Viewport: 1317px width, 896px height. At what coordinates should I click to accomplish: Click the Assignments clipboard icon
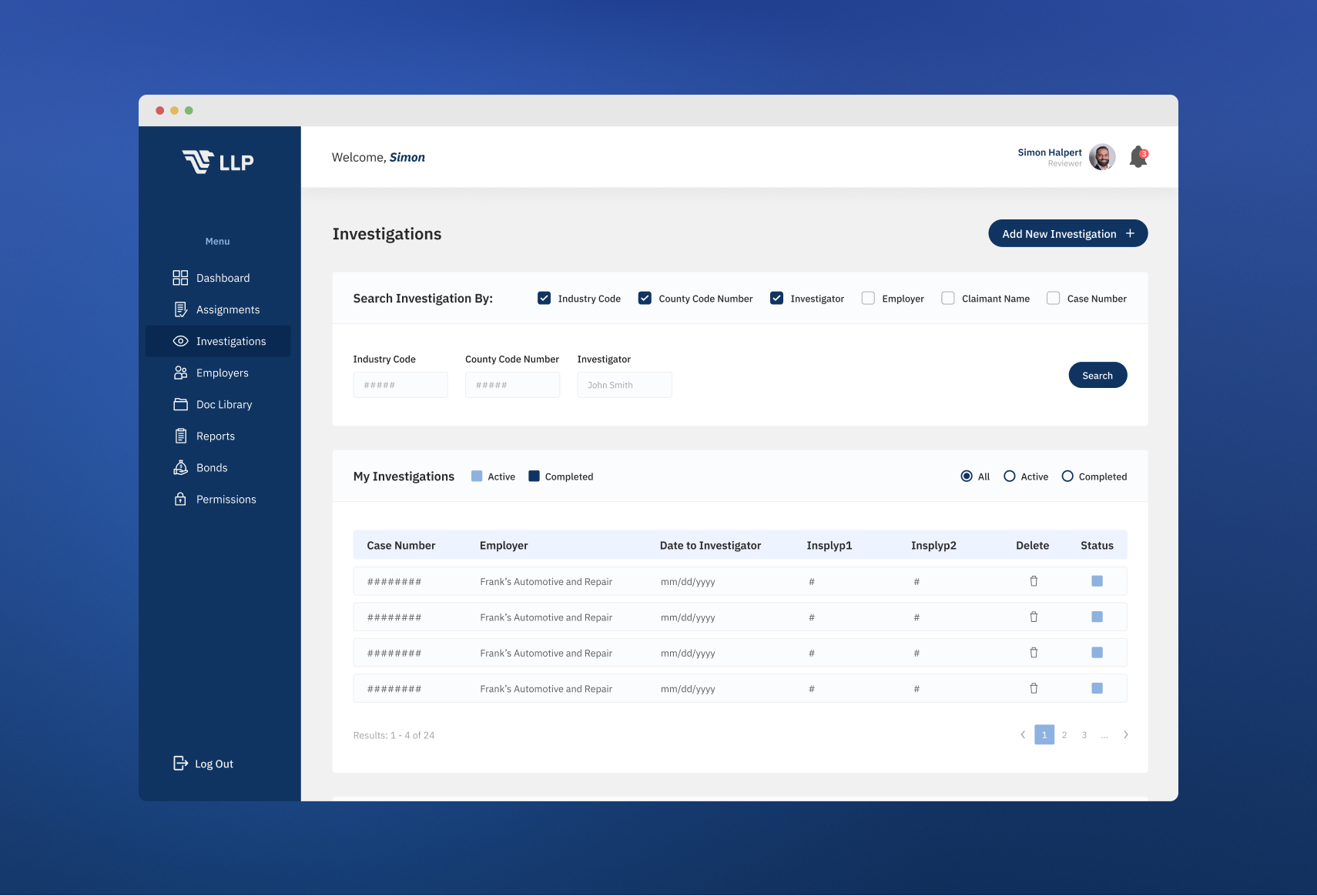point(180,309)
